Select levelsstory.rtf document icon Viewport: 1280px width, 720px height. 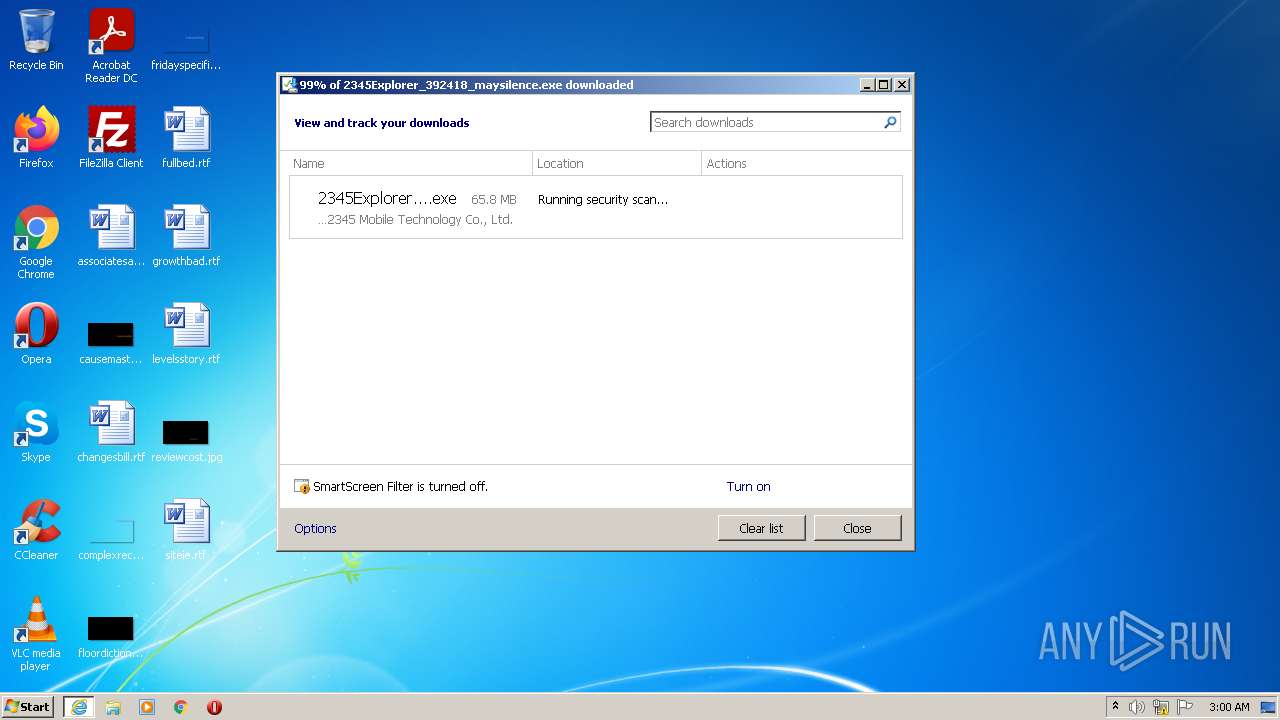tap(186, 334)
